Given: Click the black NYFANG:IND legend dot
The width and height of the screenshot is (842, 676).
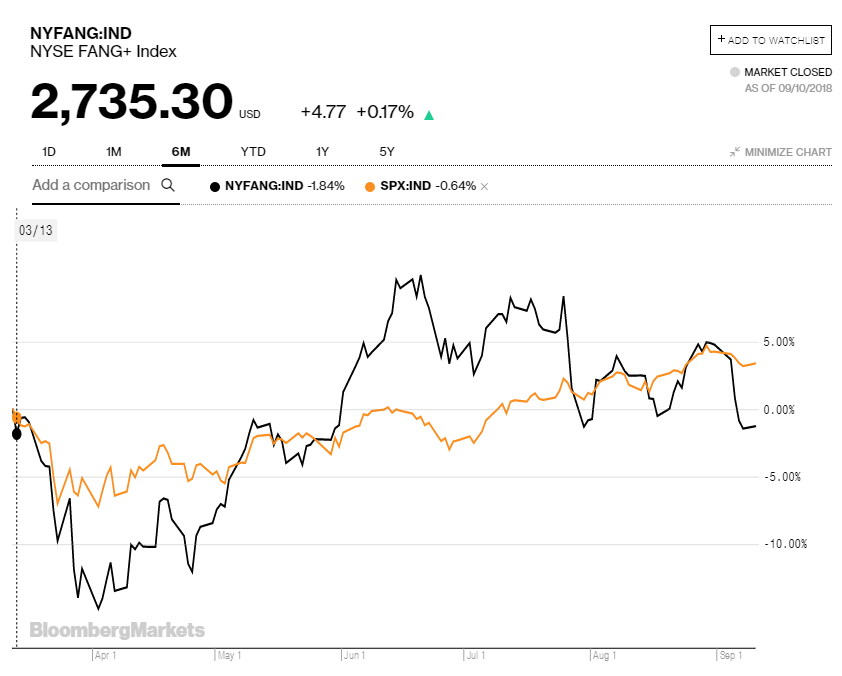Looking at the screenshot, I should [214, 186].
